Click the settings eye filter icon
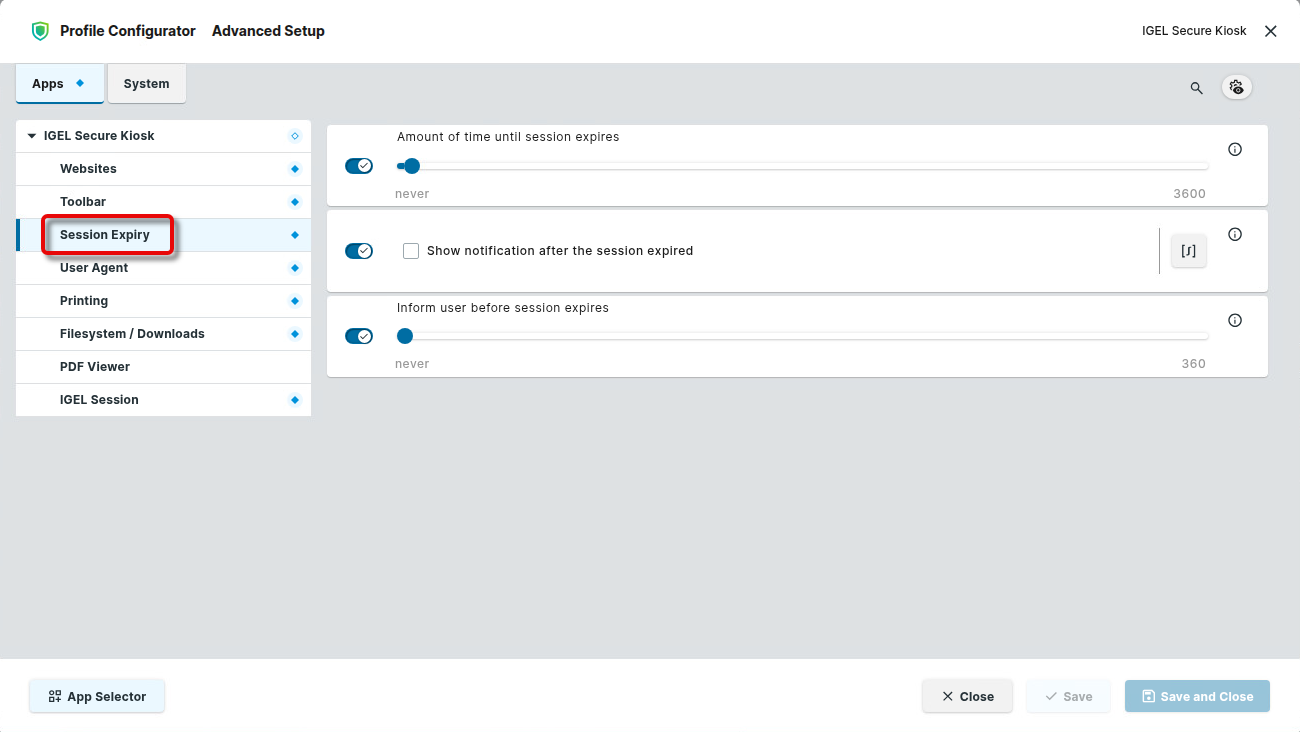Viewport: 1300px width, 732px height. [x=1237, y=87]
